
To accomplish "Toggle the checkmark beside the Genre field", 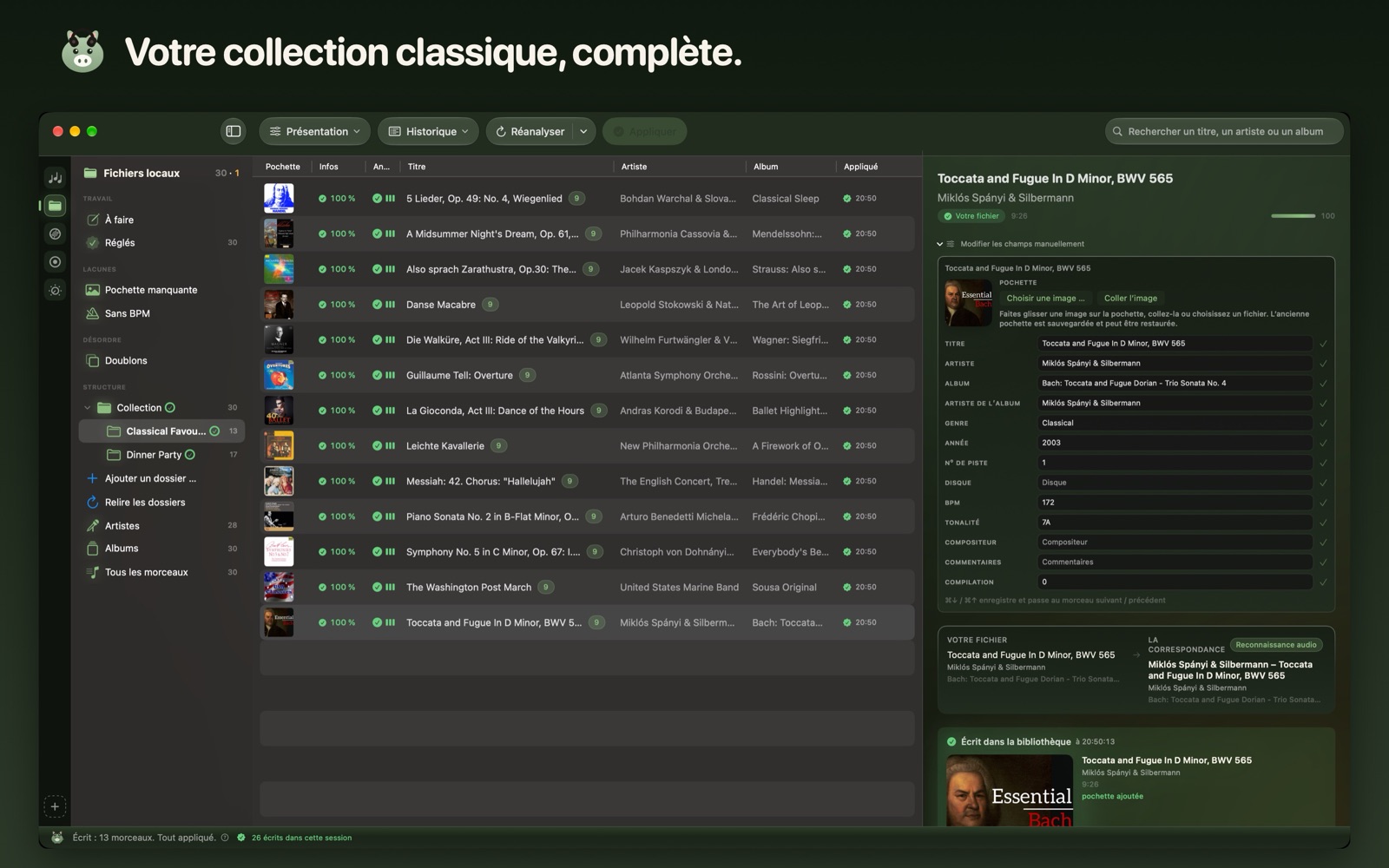I will click(1323, 424).
